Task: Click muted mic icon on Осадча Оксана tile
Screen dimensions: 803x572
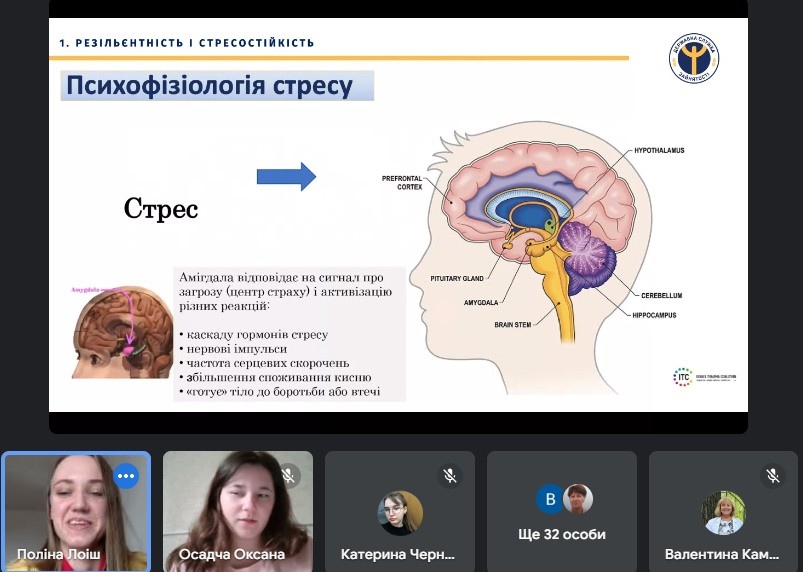Action: [288, 476]
